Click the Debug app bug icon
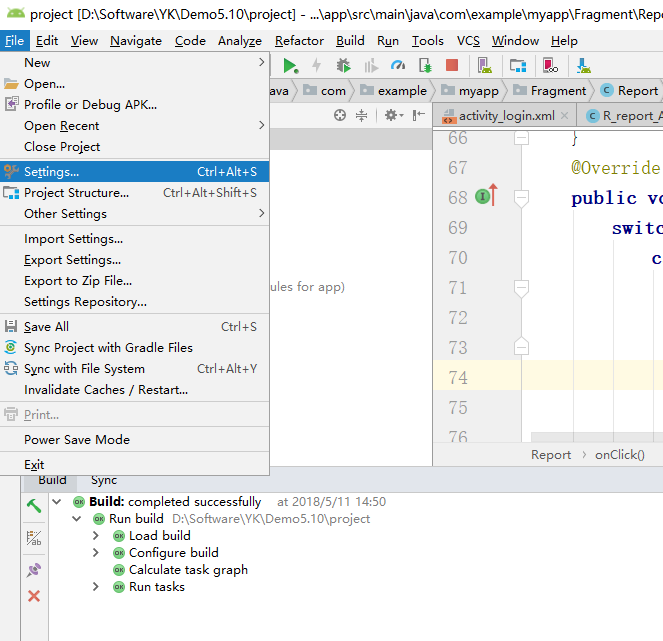The width and height of the screenshot is (663, 641). (x=343, y=66)
